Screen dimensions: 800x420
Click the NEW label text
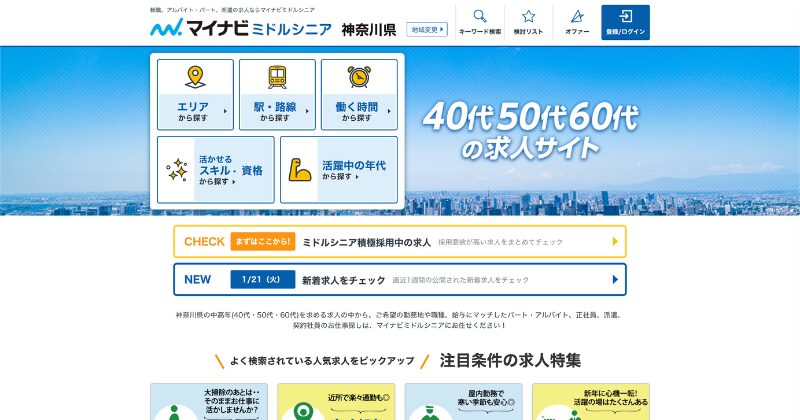click(x=197, y=279)
